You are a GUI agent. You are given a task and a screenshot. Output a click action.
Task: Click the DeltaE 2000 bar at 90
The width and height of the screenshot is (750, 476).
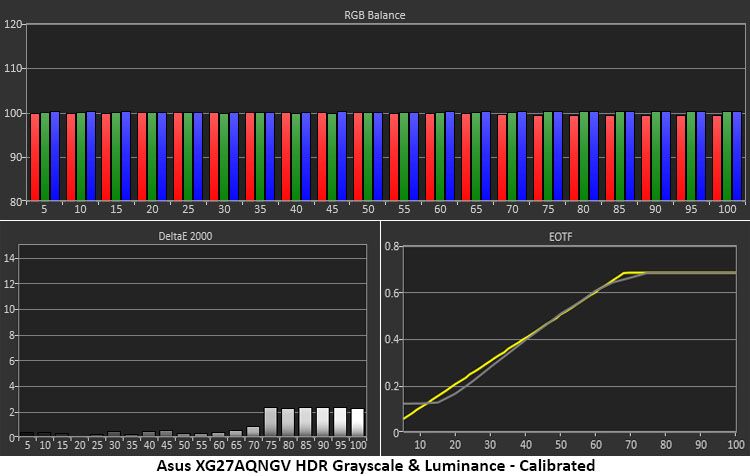pos(323,422)
